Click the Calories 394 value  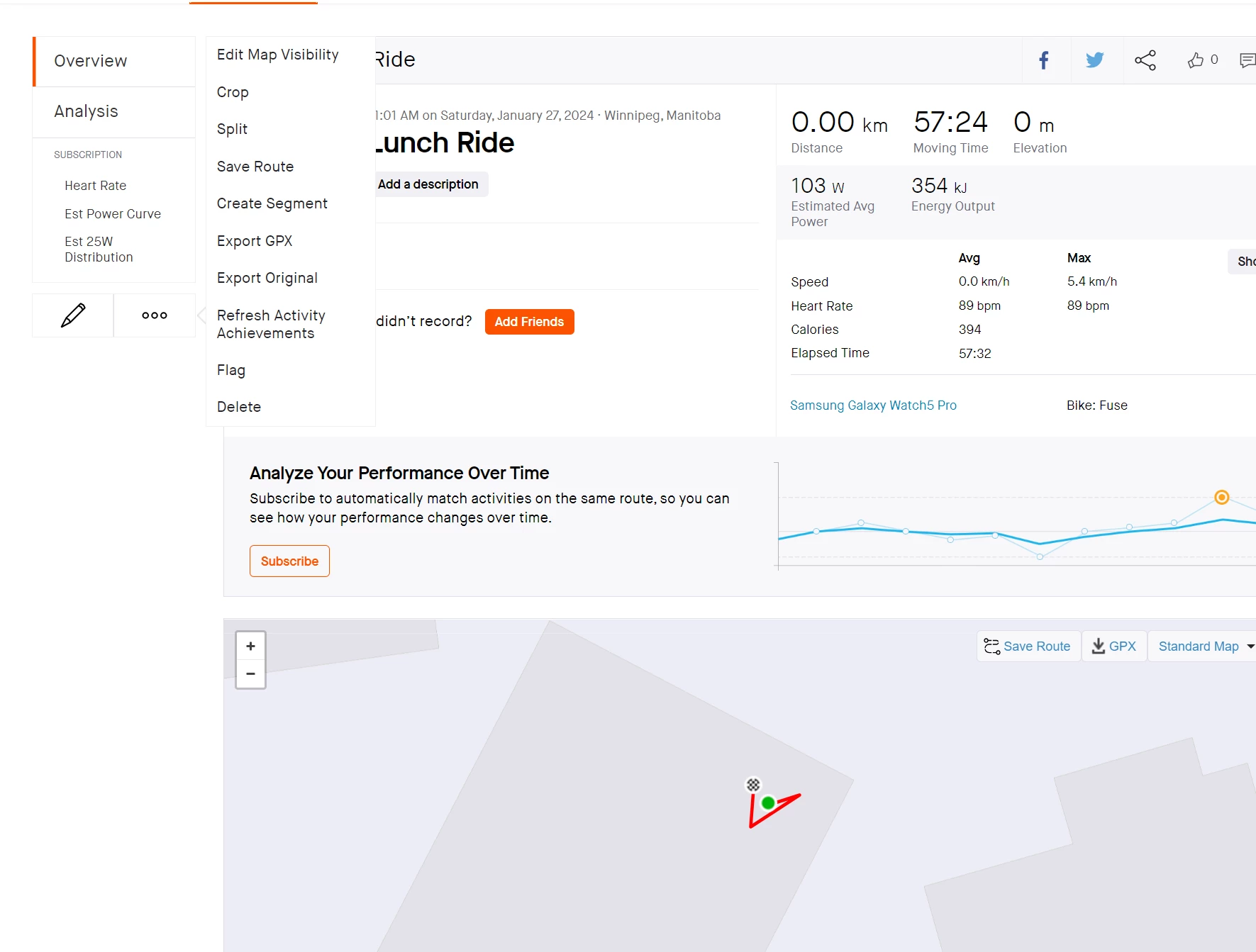[x=970, y=330]
